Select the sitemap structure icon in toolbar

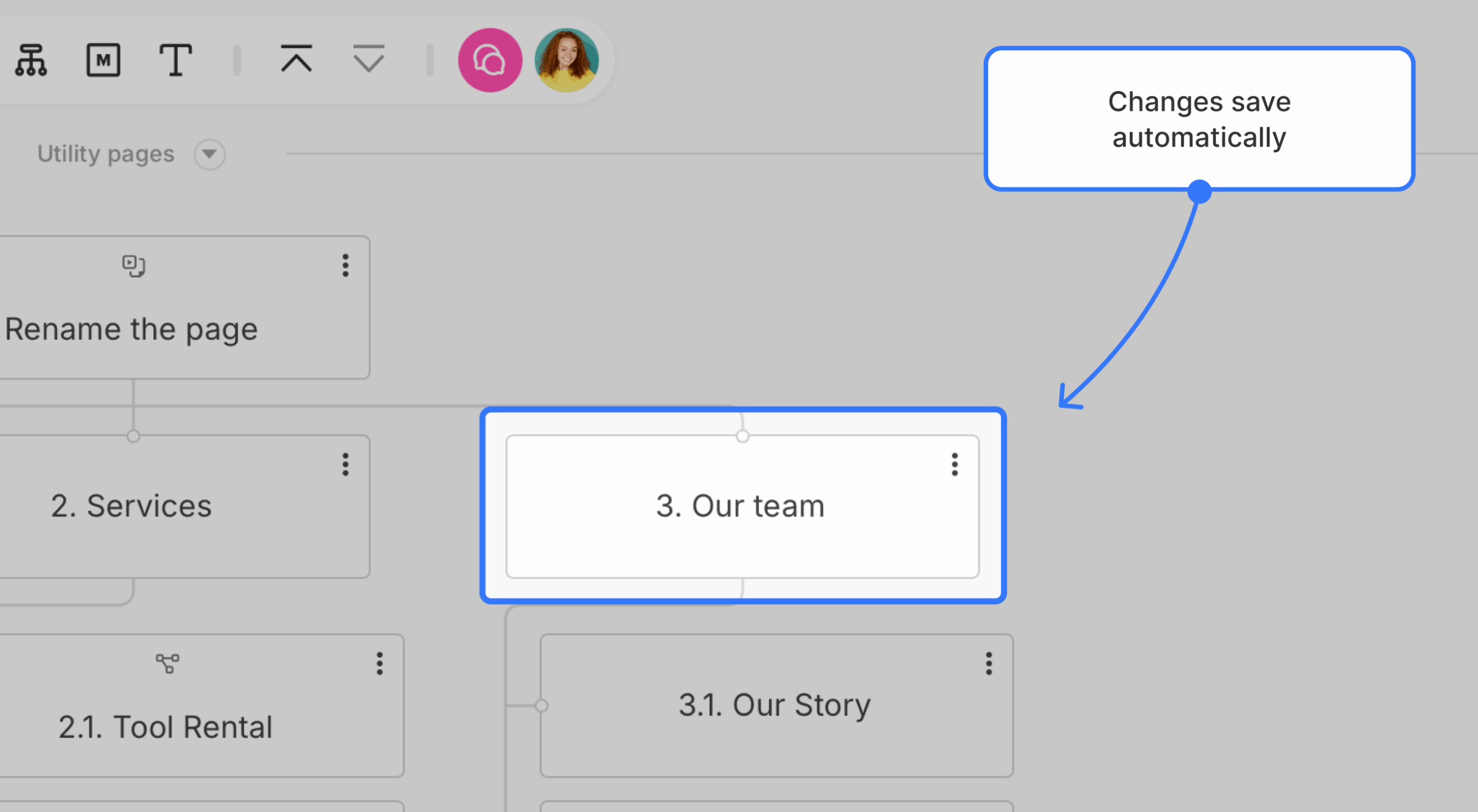(x=31, y=60)
